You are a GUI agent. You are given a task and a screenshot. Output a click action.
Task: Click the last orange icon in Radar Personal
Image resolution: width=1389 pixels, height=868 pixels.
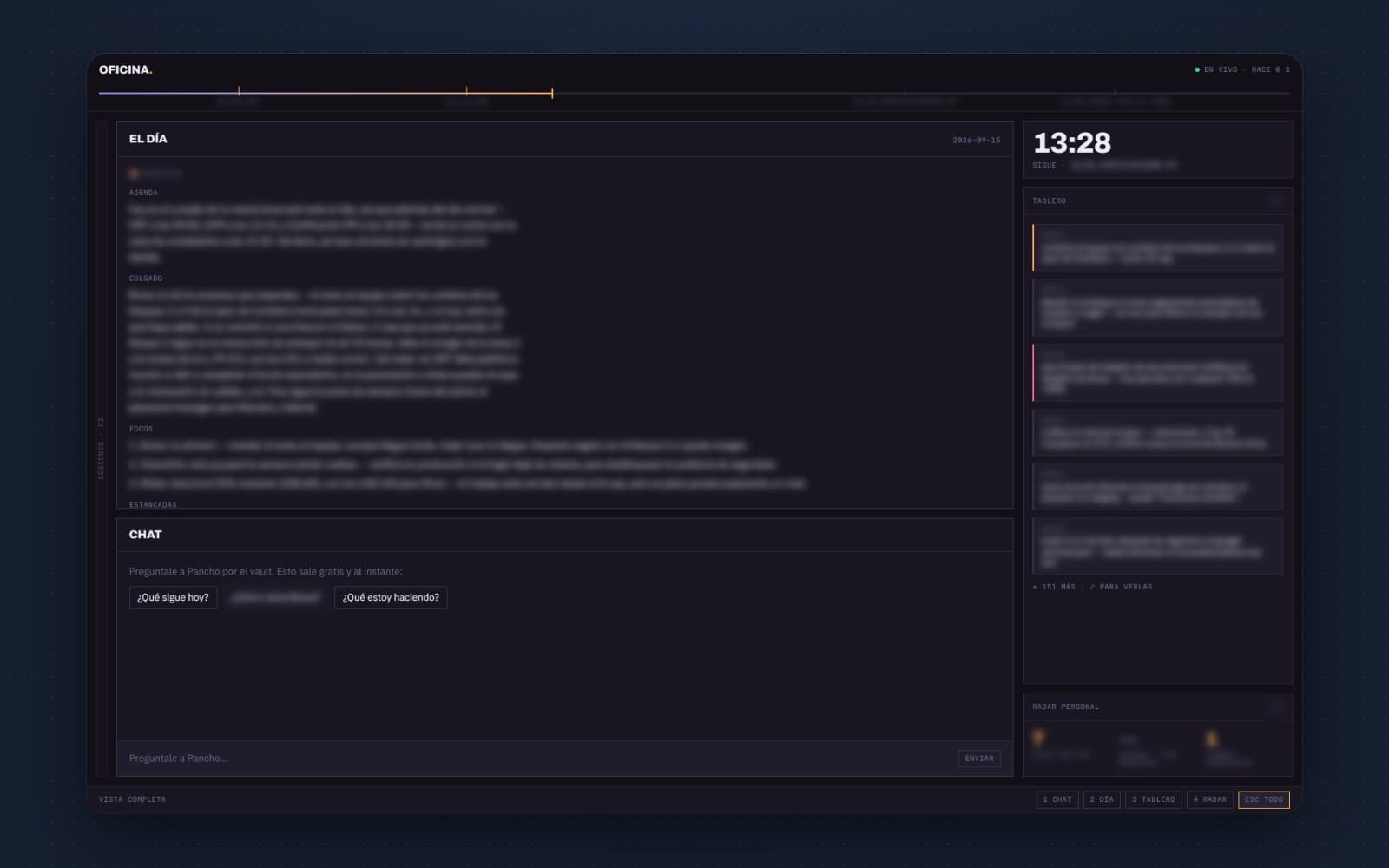(x=1212, y=739)
